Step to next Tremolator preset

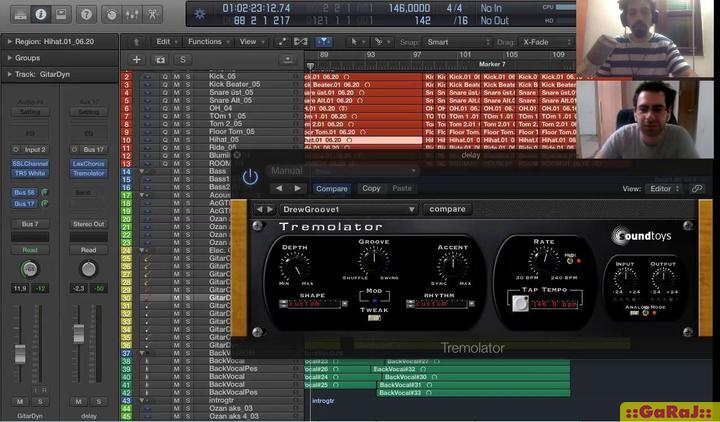[x=270, y=209]
